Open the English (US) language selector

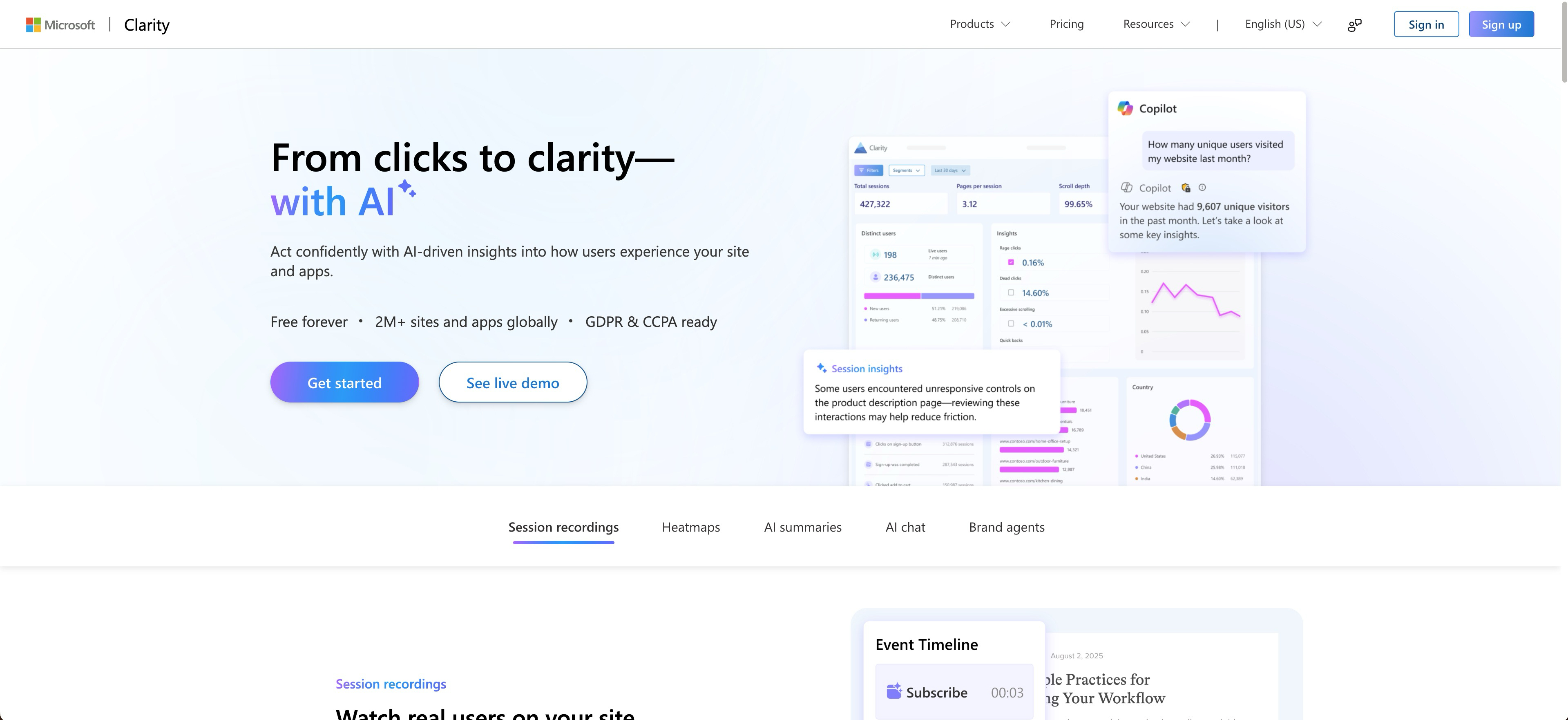(x=1282, y=25)
